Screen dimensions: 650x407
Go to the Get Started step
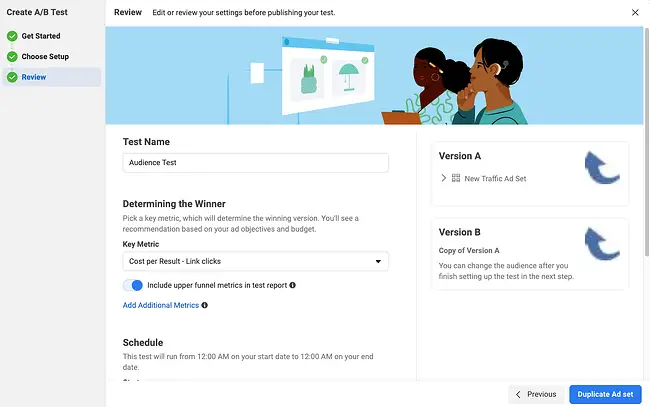pyautogui.click(x=41, y=36)
